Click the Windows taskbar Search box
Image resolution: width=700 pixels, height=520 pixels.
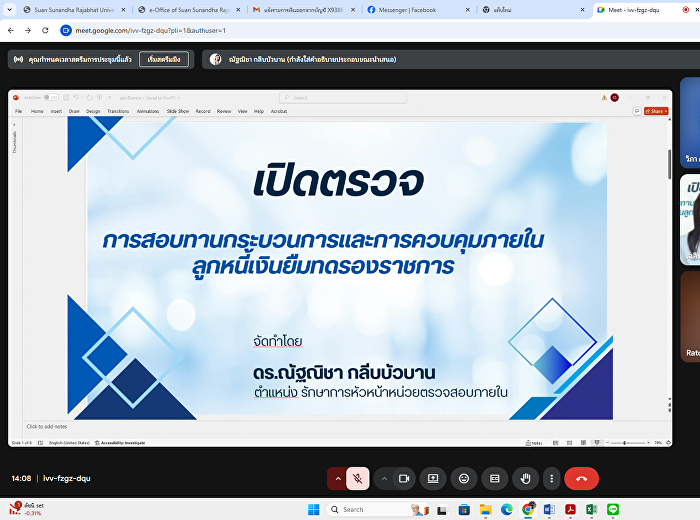pyautogui.click(x=378, y=510)
